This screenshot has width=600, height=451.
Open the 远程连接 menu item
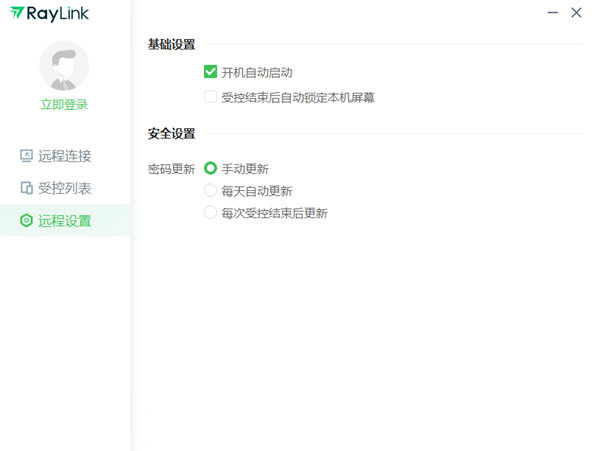[65, 155]
